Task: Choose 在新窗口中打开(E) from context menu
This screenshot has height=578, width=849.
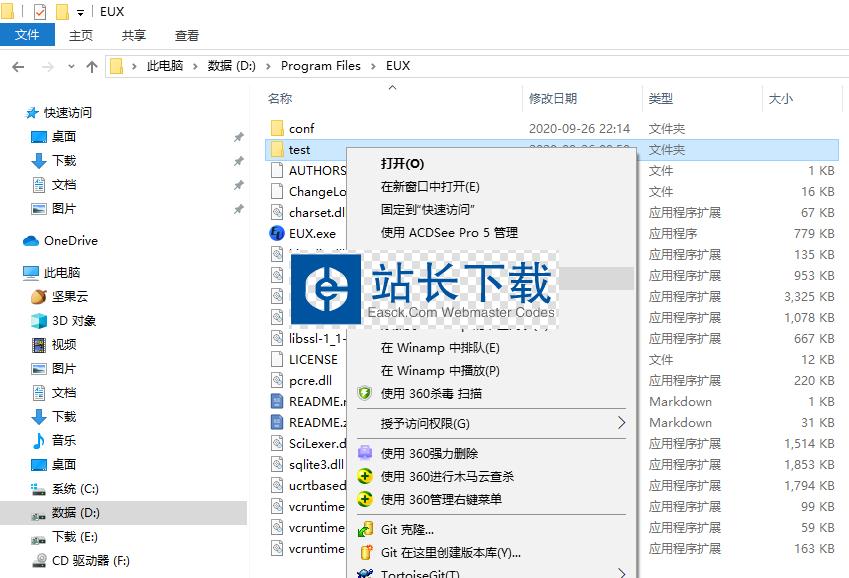Action: click(430, 187)
